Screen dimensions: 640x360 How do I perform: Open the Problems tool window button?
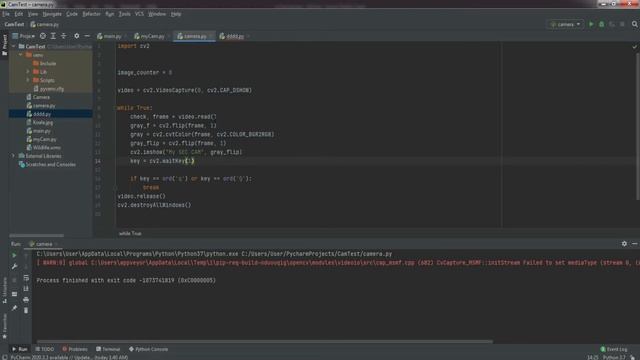click(75, 349)
